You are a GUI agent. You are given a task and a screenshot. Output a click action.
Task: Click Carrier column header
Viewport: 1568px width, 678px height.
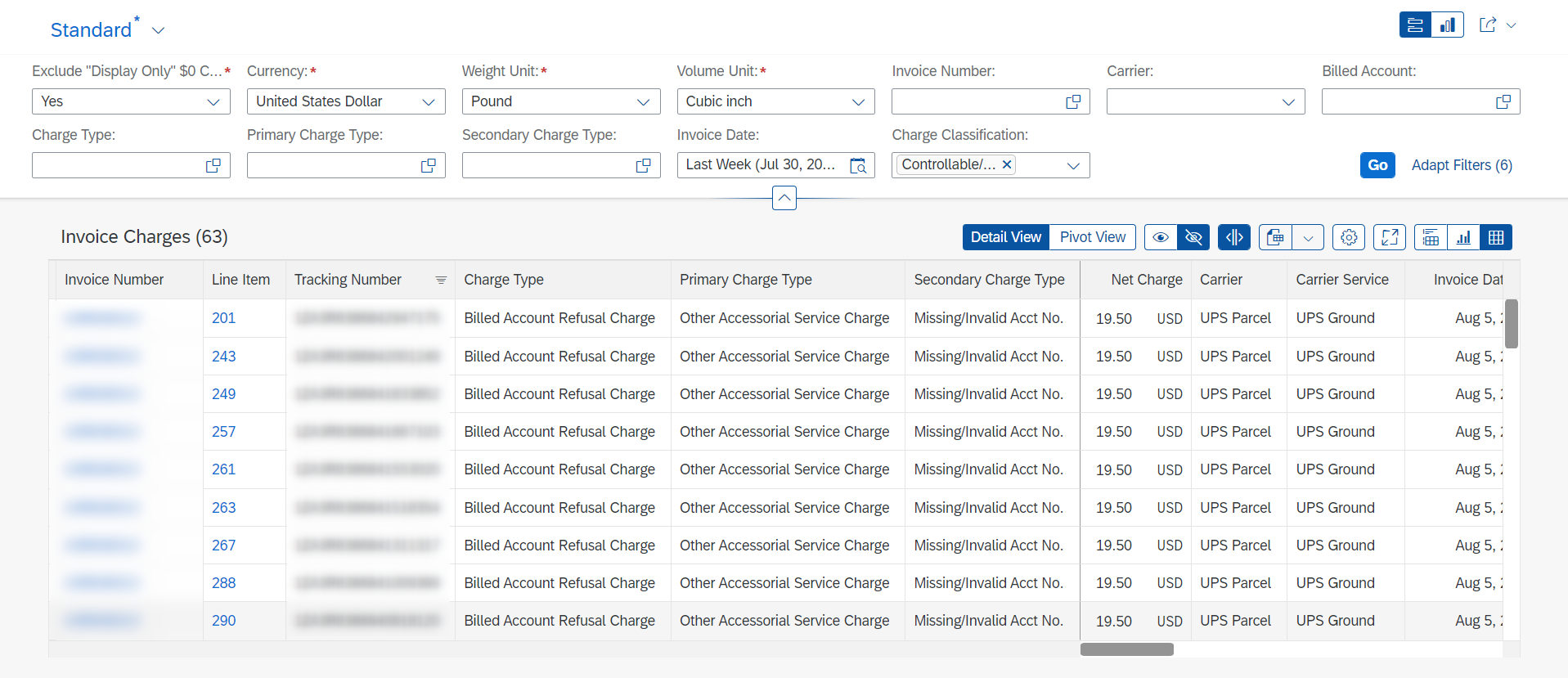[x=1238, y=280]
